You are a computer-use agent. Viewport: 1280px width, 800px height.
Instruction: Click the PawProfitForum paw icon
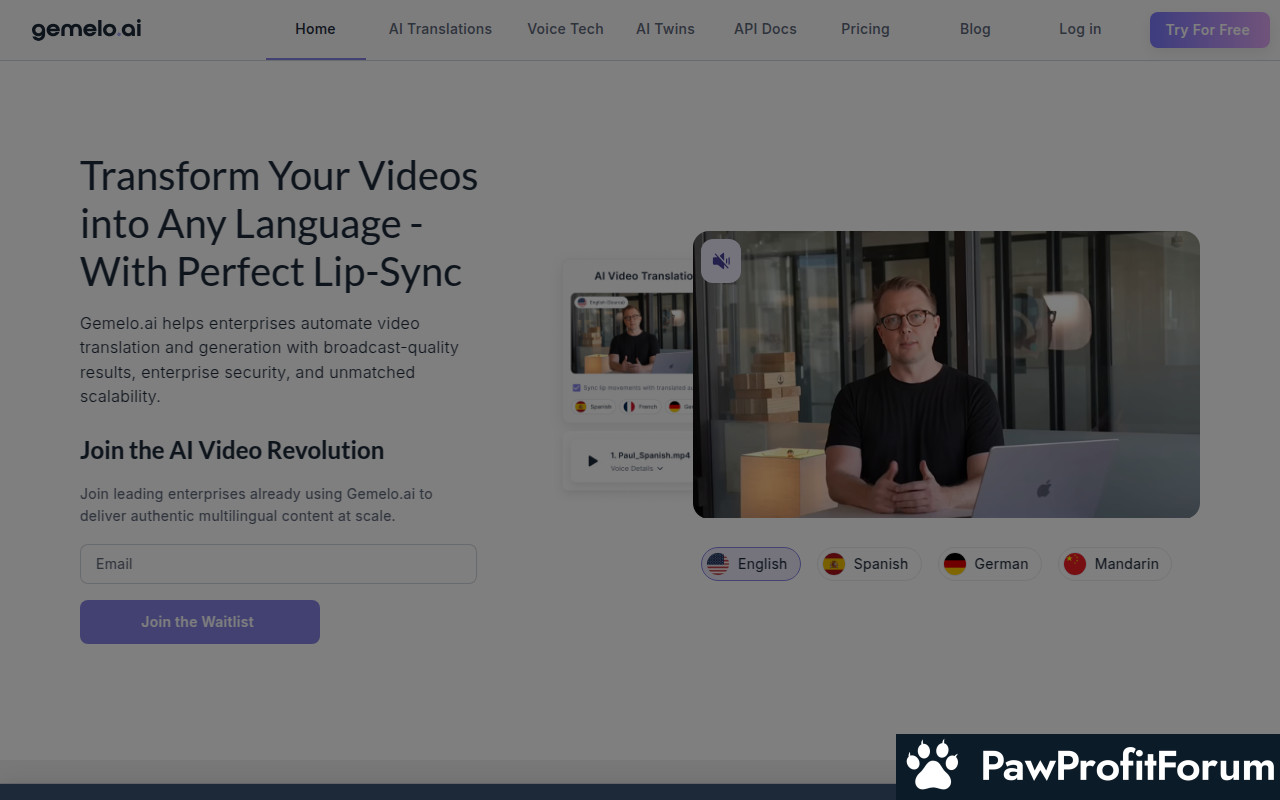tap(932, 767)
